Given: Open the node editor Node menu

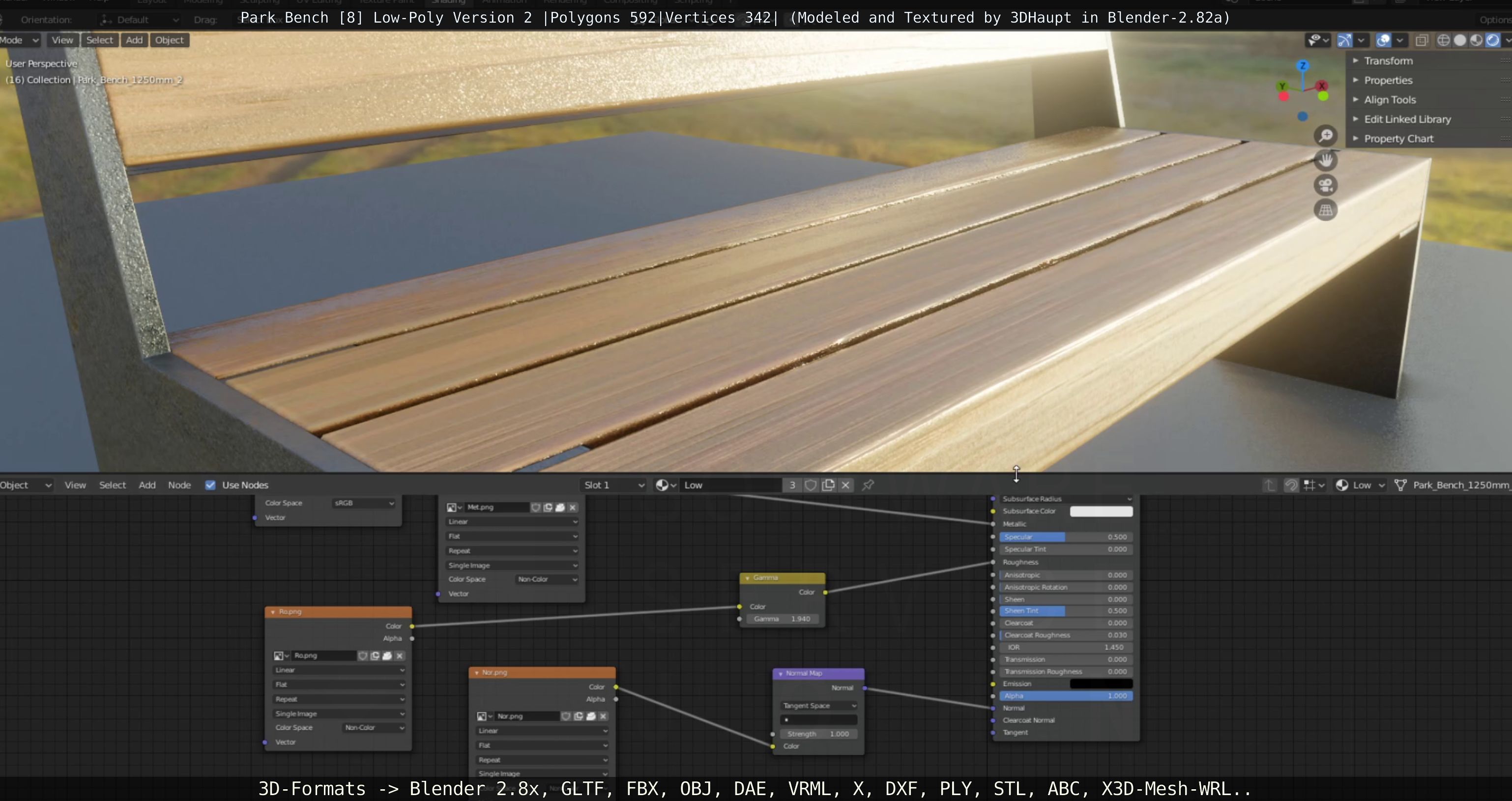Looking at the screenshot, I should coord(179,485).
